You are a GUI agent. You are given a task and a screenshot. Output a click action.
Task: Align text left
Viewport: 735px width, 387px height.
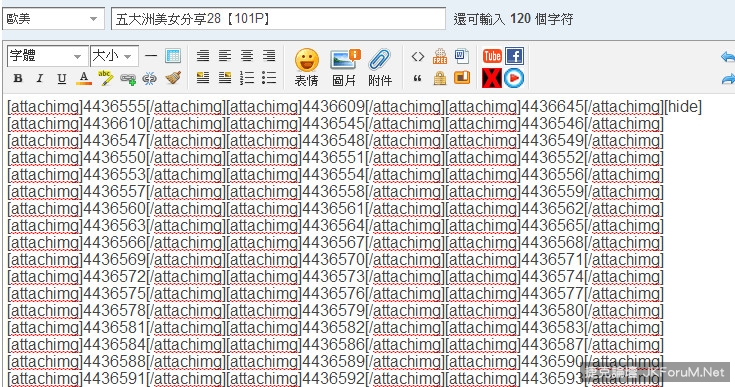coord(225,56)
